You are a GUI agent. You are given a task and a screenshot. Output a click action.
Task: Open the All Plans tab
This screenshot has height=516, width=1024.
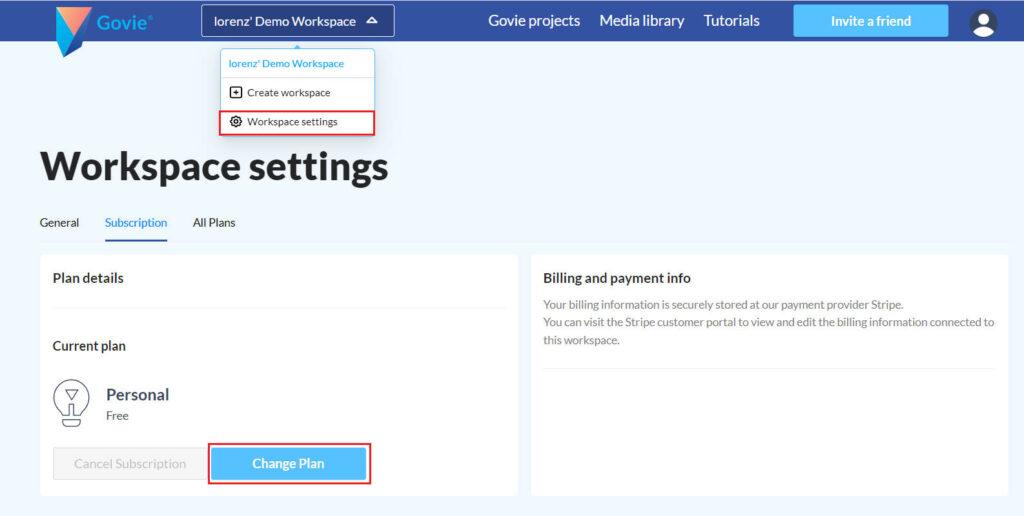point(214,223)
